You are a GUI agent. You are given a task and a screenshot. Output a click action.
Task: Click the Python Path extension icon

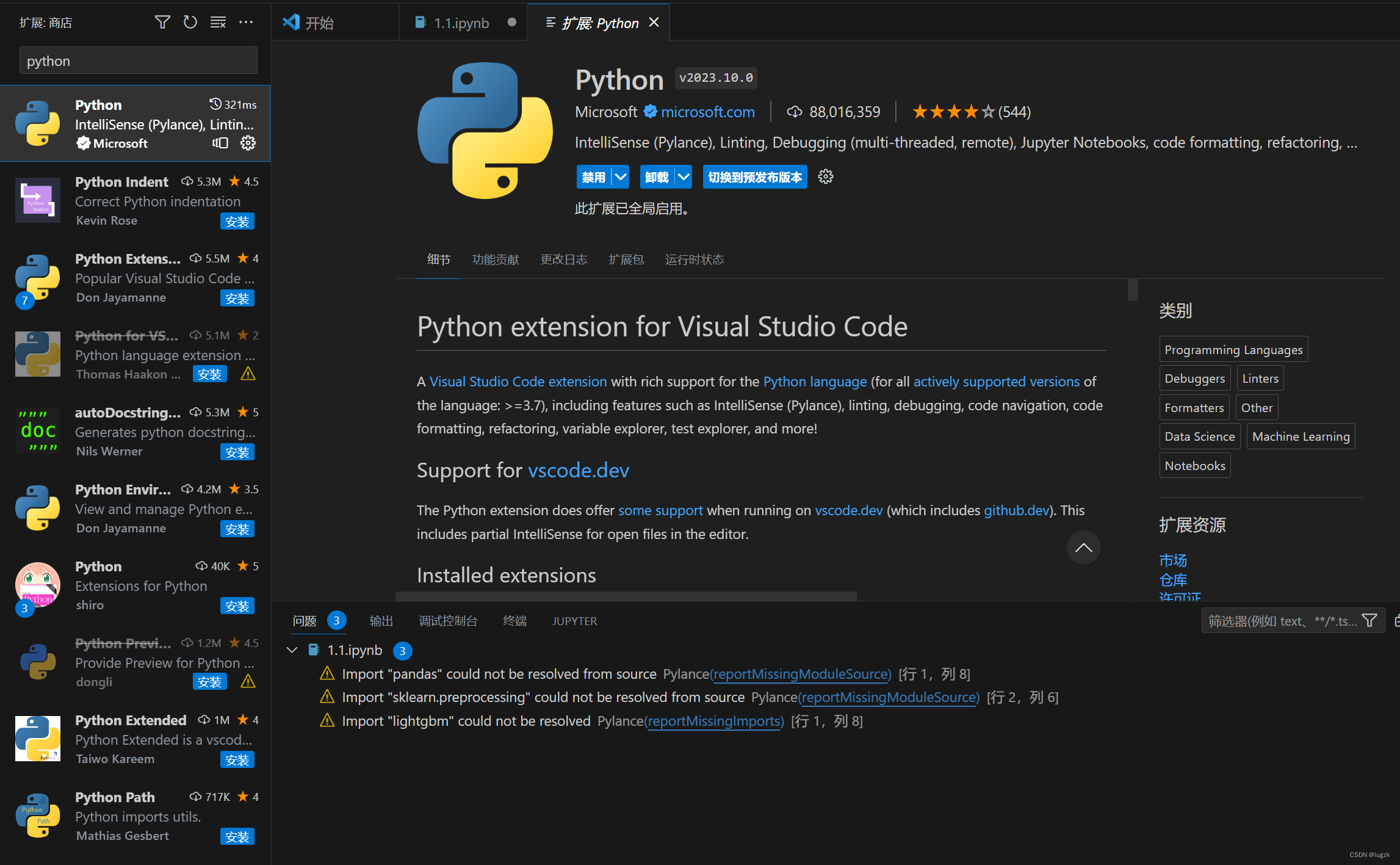coord(38,816)
